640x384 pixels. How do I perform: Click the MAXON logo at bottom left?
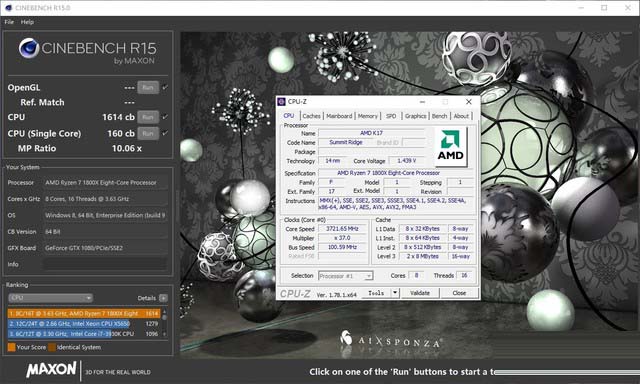click(x=51, y=370)
